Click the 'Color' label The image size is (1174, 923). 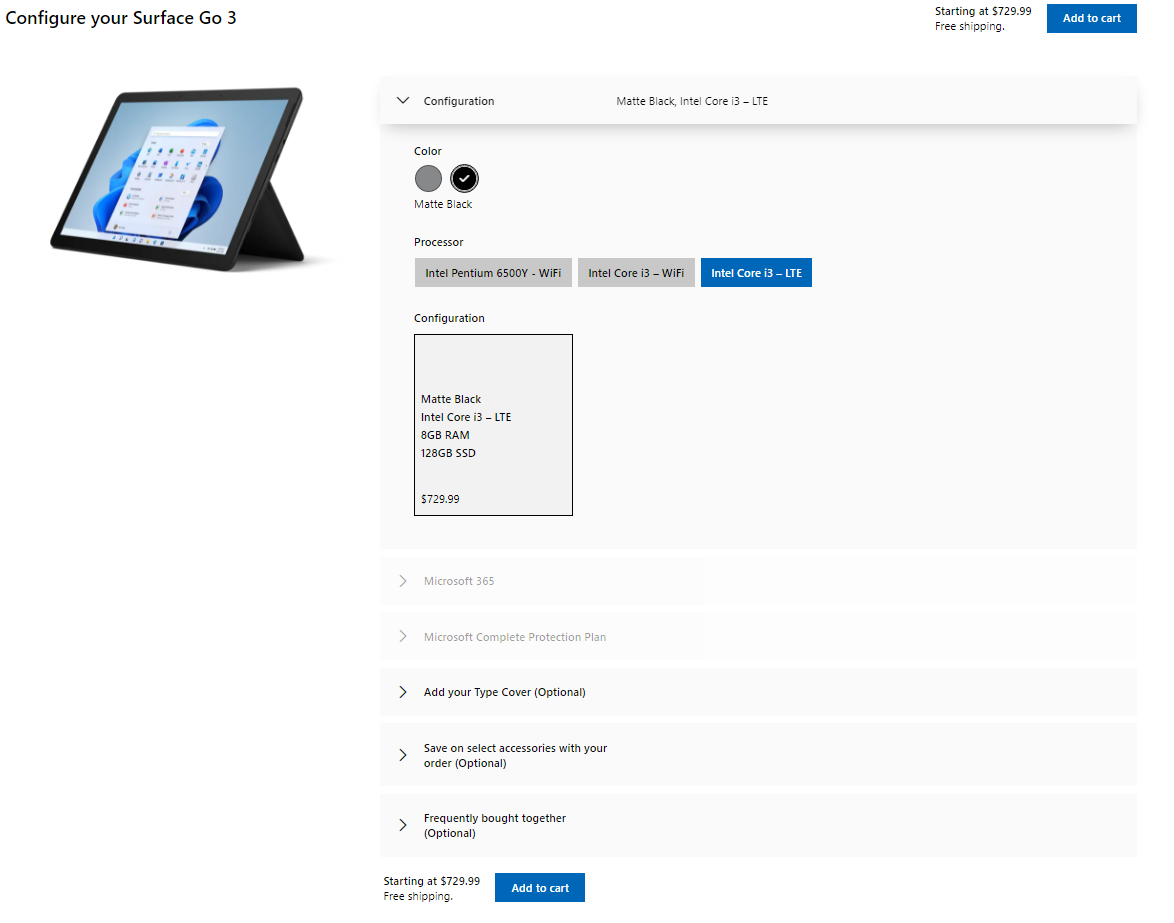coord(428,151)
